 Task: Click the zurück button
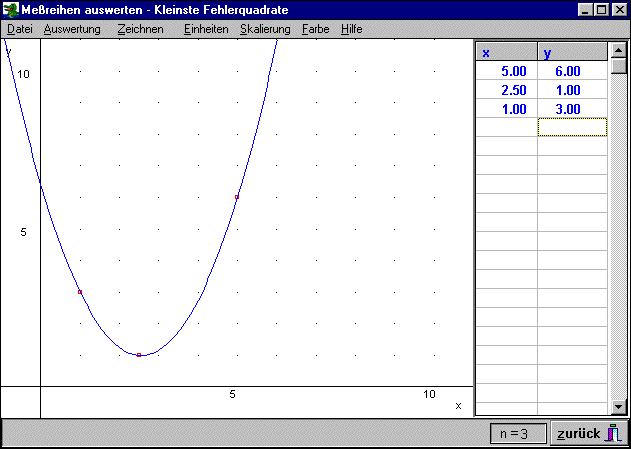point(588,434)
